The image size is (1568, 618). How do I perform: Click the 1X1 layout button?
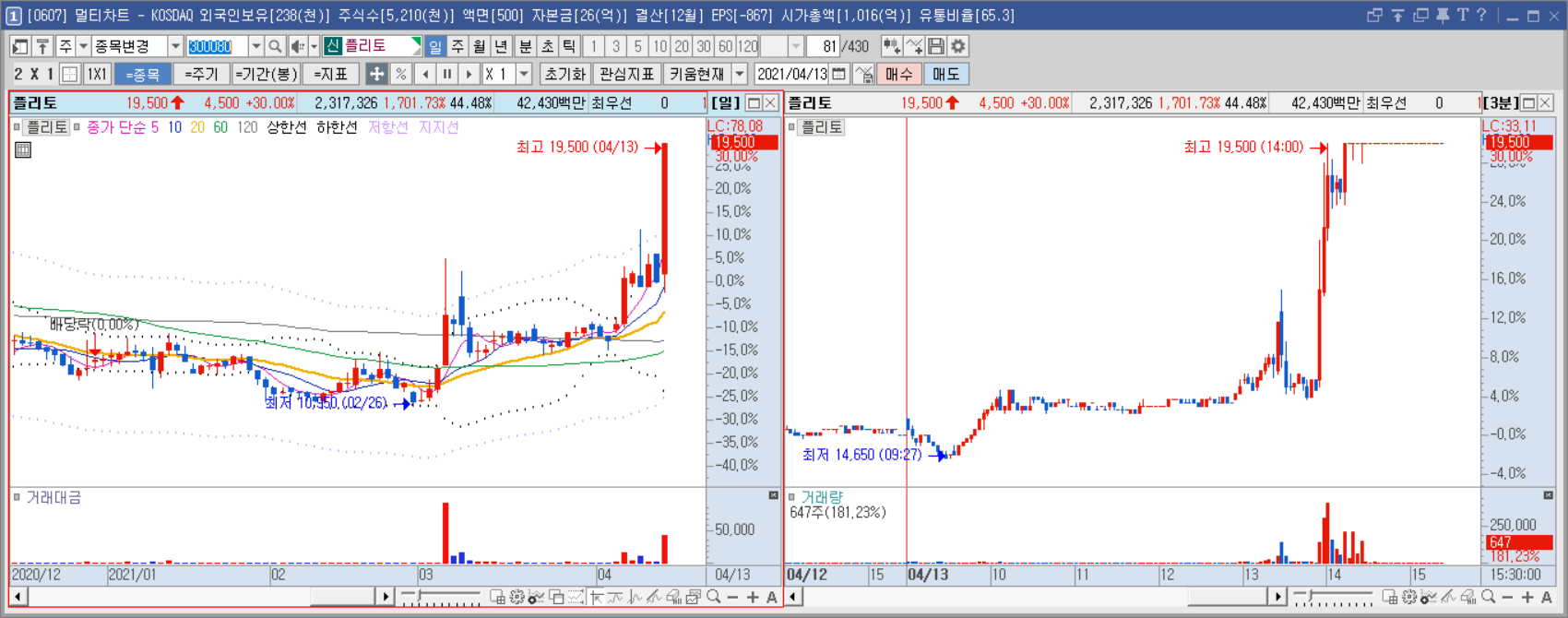97,74
